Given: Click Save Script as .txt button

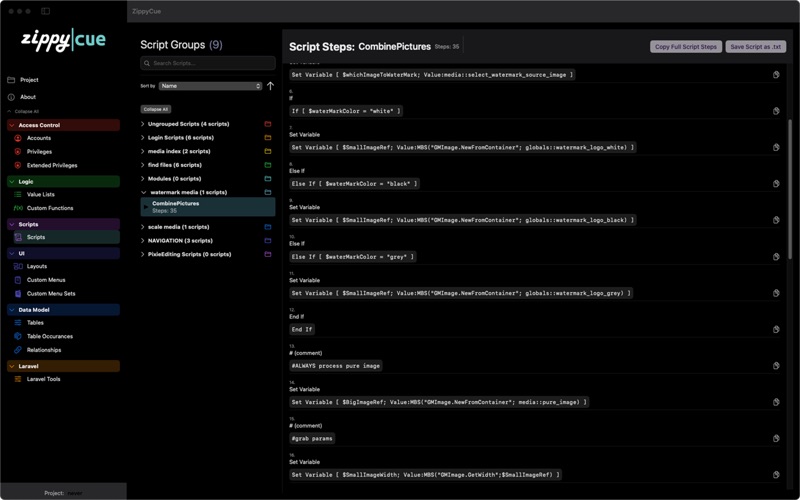Looking at the screenshot, I should pyautogui.click(x=756, y=47).
